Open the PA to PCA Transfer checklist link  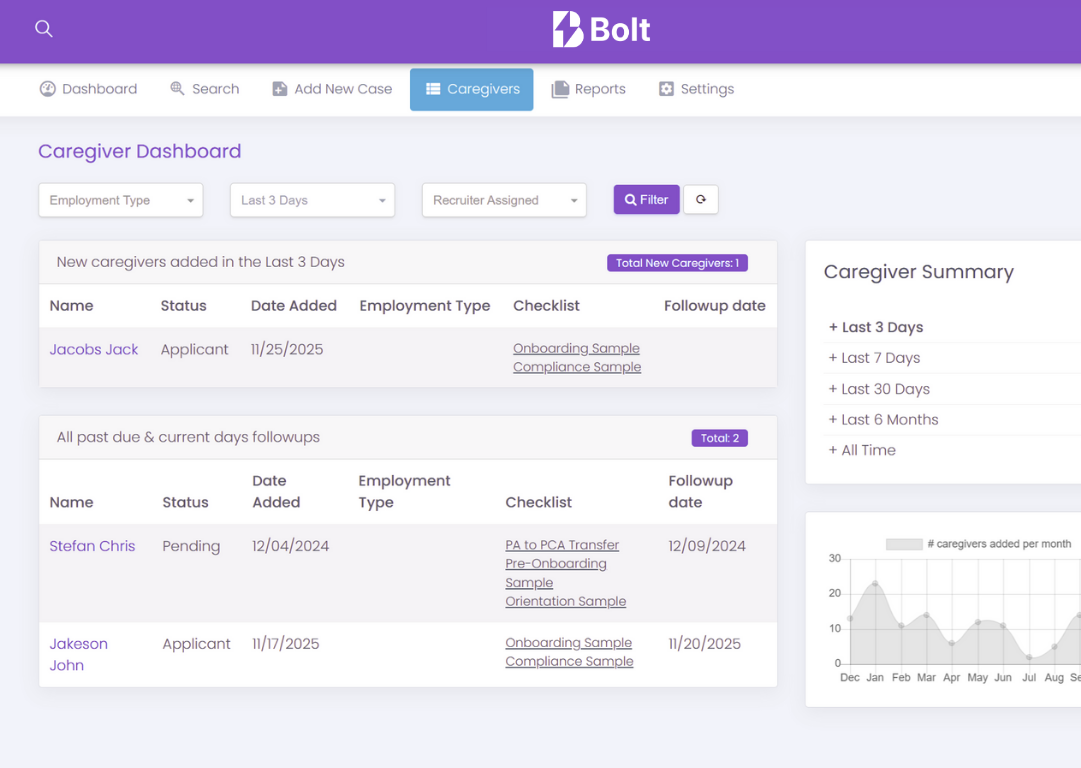562,545
